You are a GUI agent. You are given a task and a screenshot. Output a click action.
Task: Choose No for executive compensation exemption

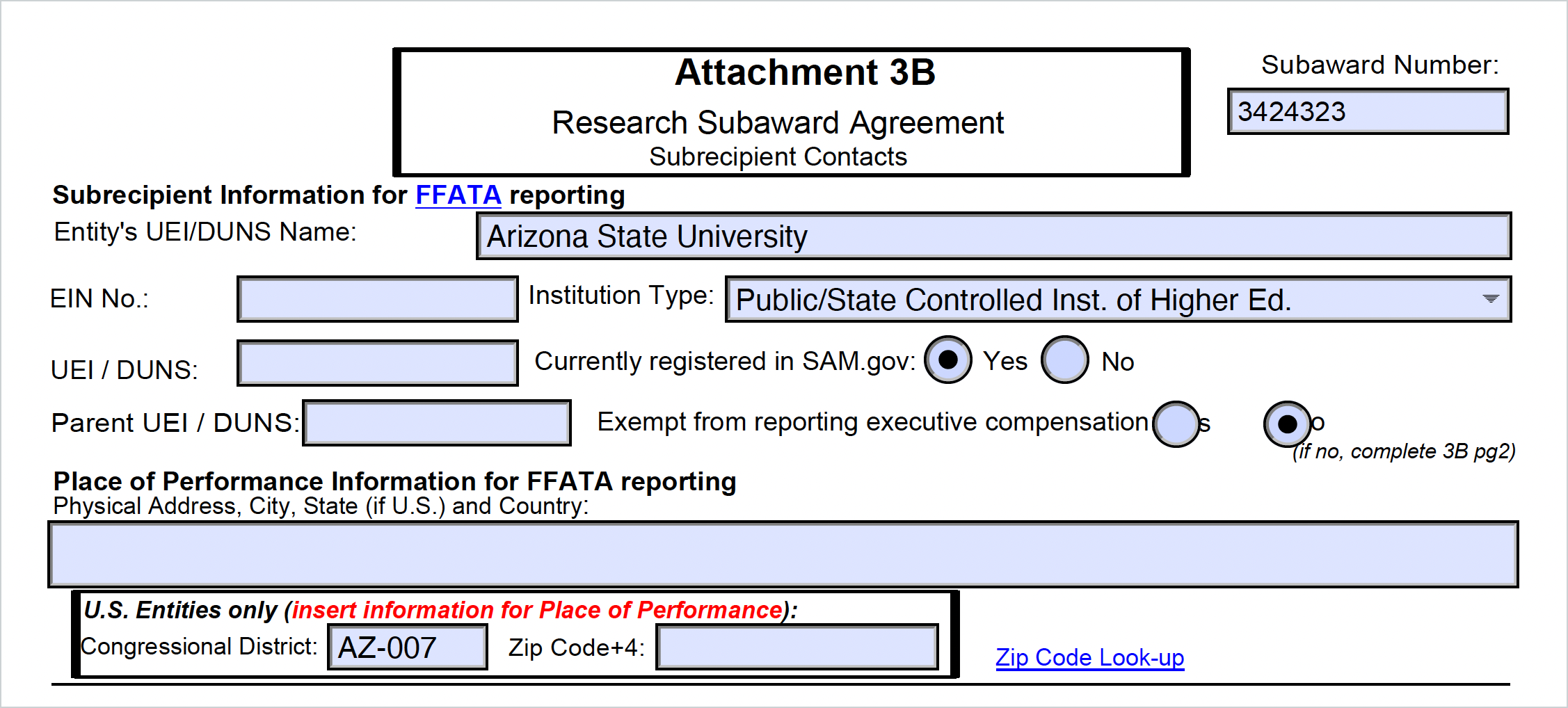[1287, 424]
